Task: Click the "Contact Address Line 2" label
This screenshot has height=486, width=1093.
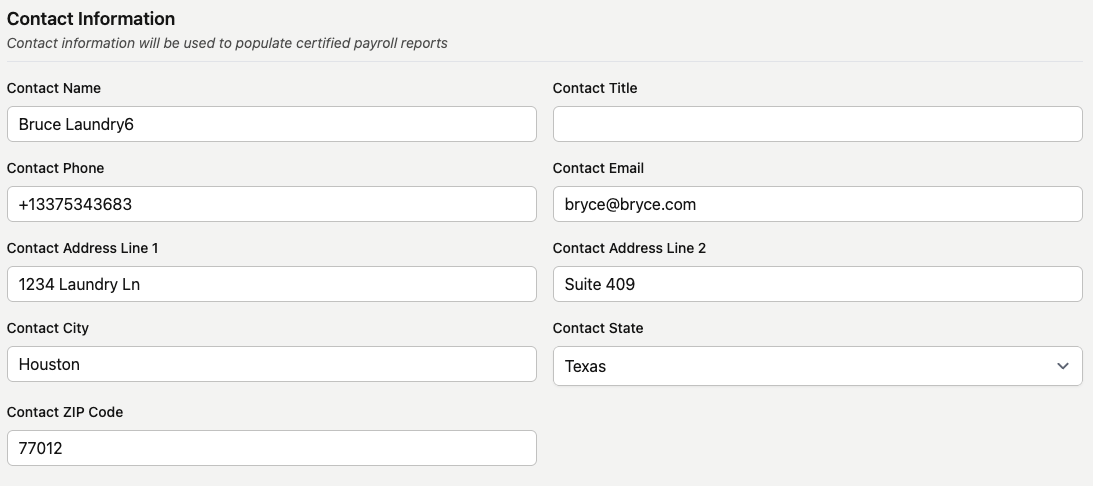Action: point(629,248)
